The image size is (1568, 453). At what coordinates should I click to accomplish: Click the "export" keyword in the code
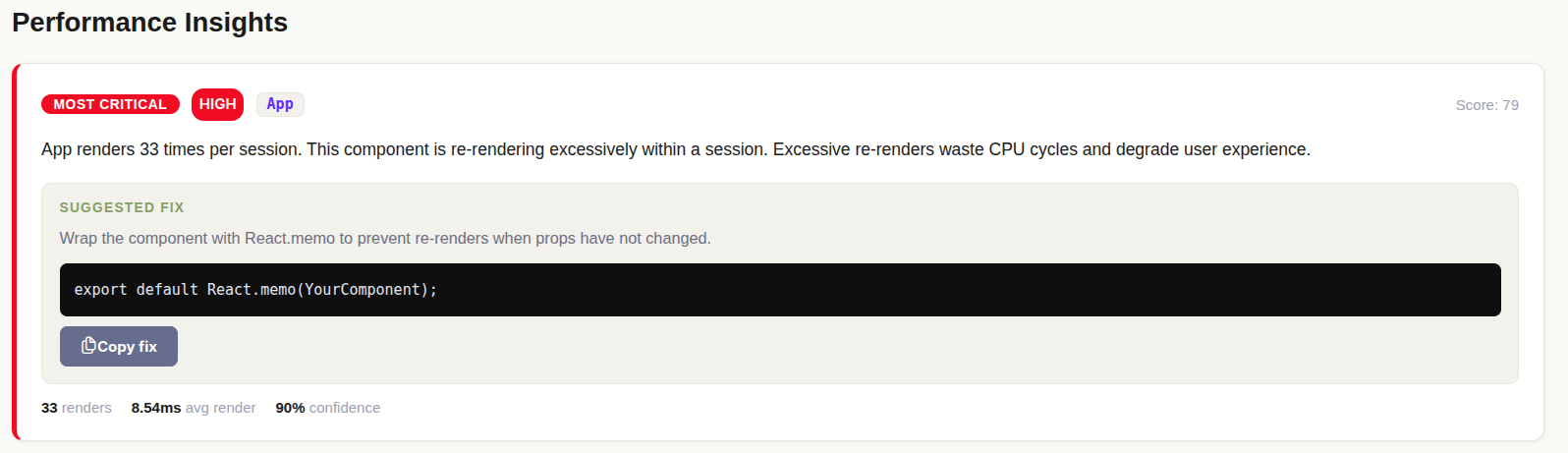click(100, 290)
